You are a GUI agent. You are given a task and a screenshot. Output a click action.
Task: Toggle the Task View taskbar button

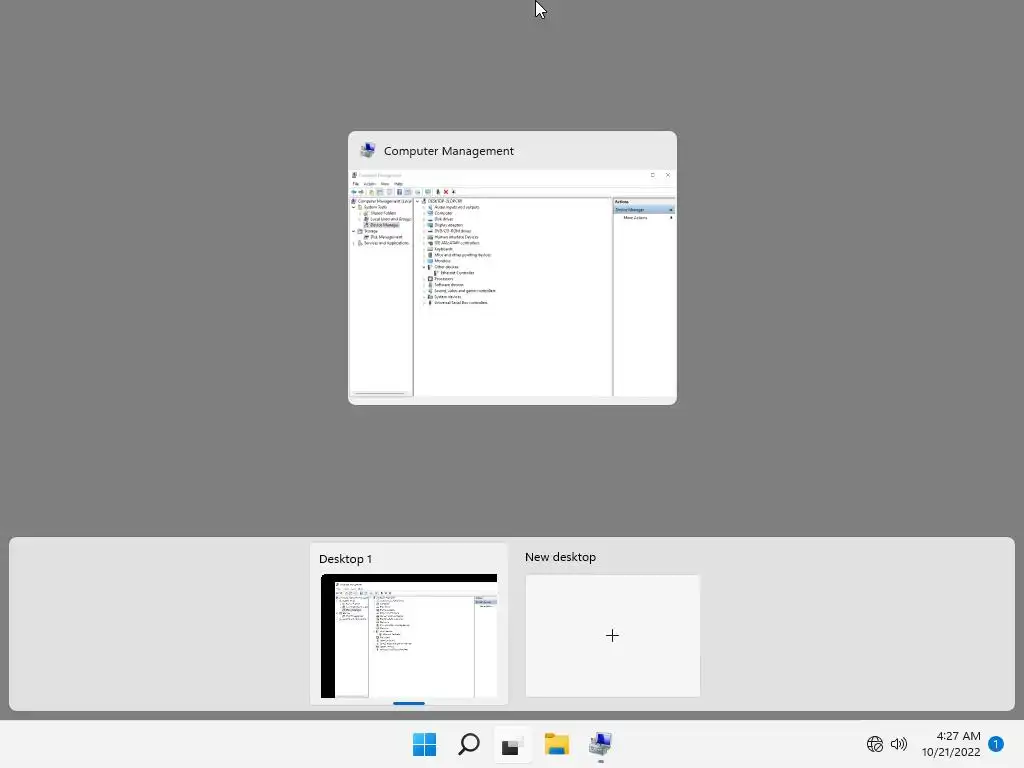pos(513,745)
